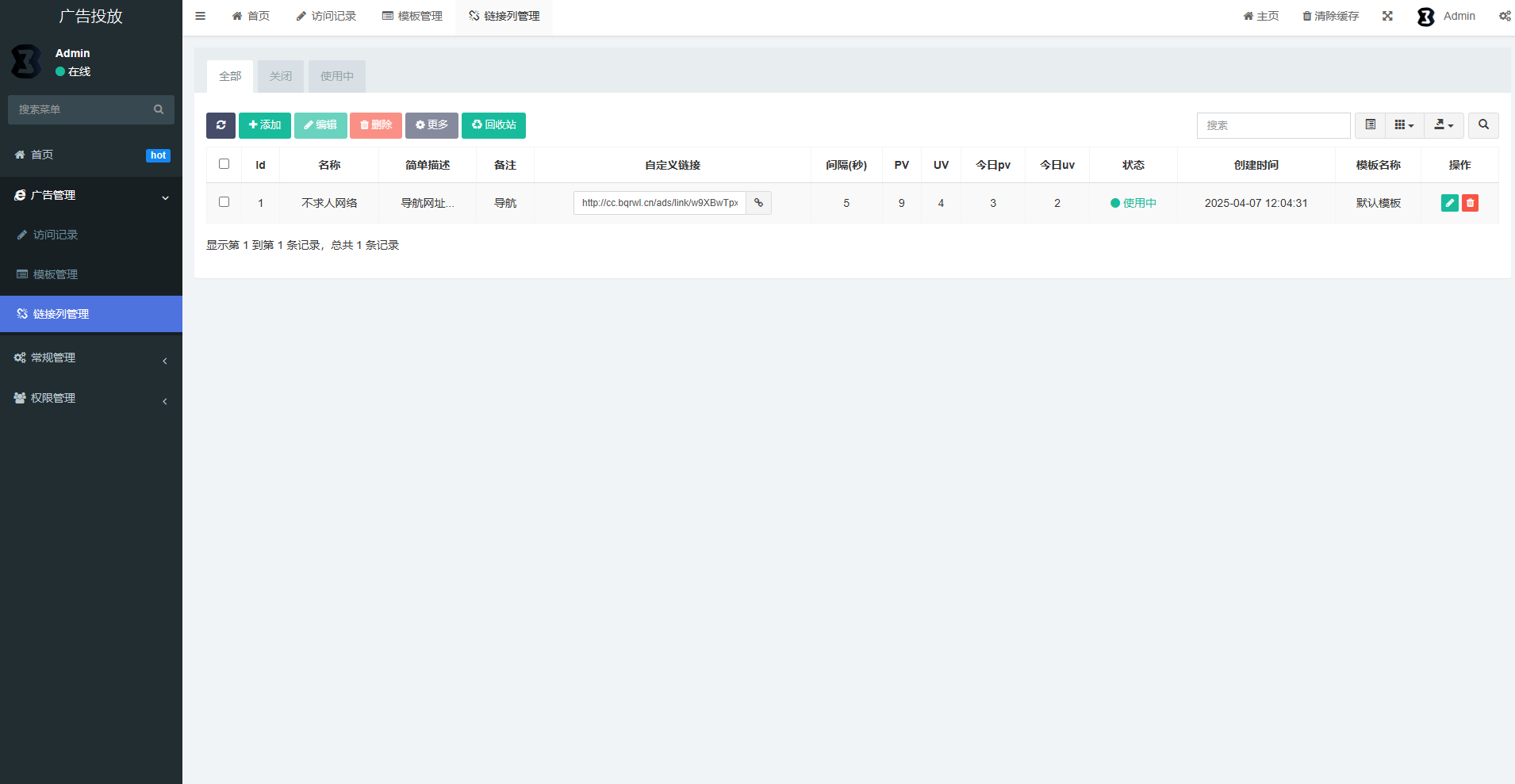Check the select-all checkbox in table header

224,164
